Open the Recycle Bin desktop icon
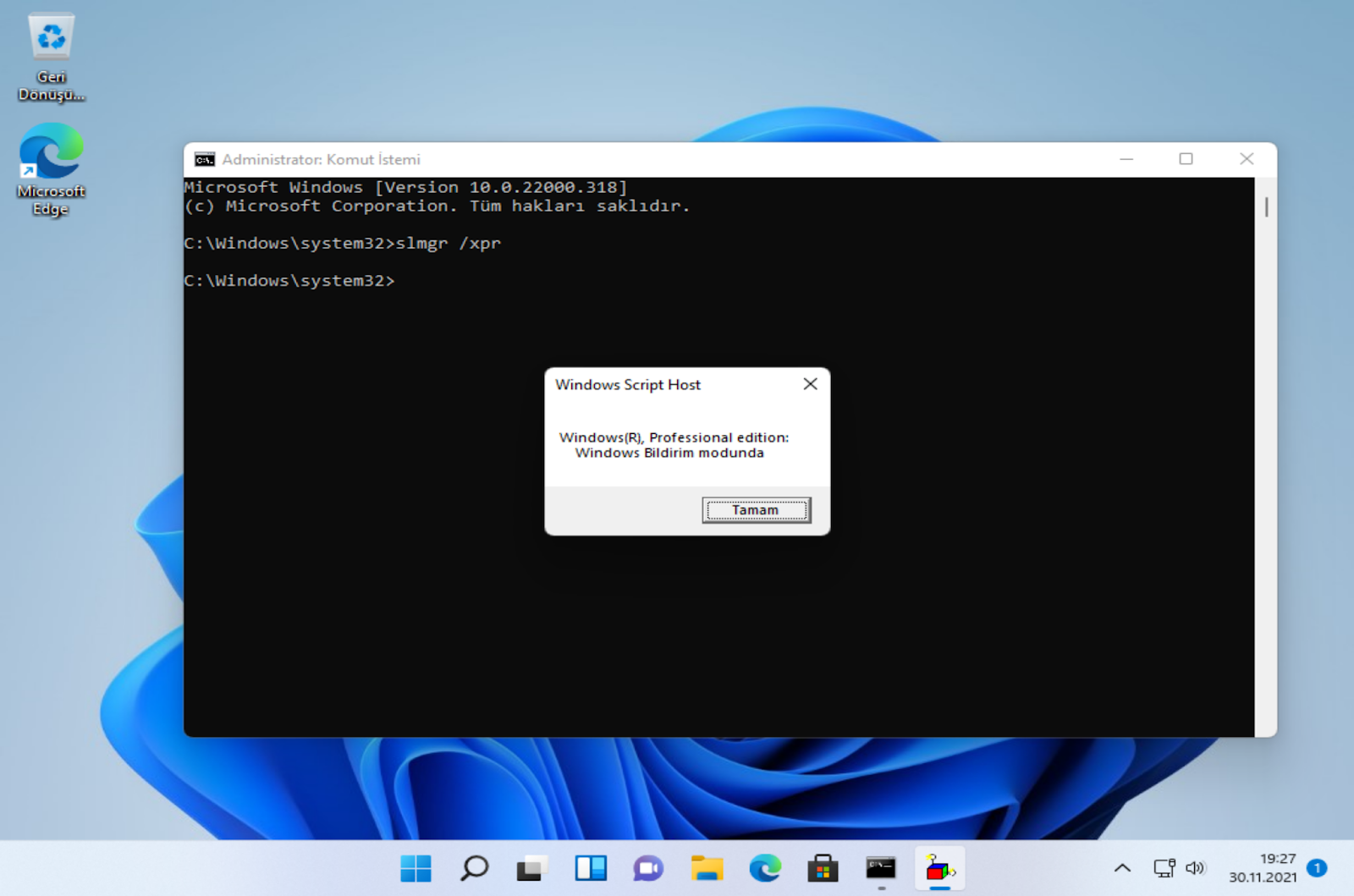Image resolution: width=1354 pixels, height=896 pixels. tap(51, 58)
